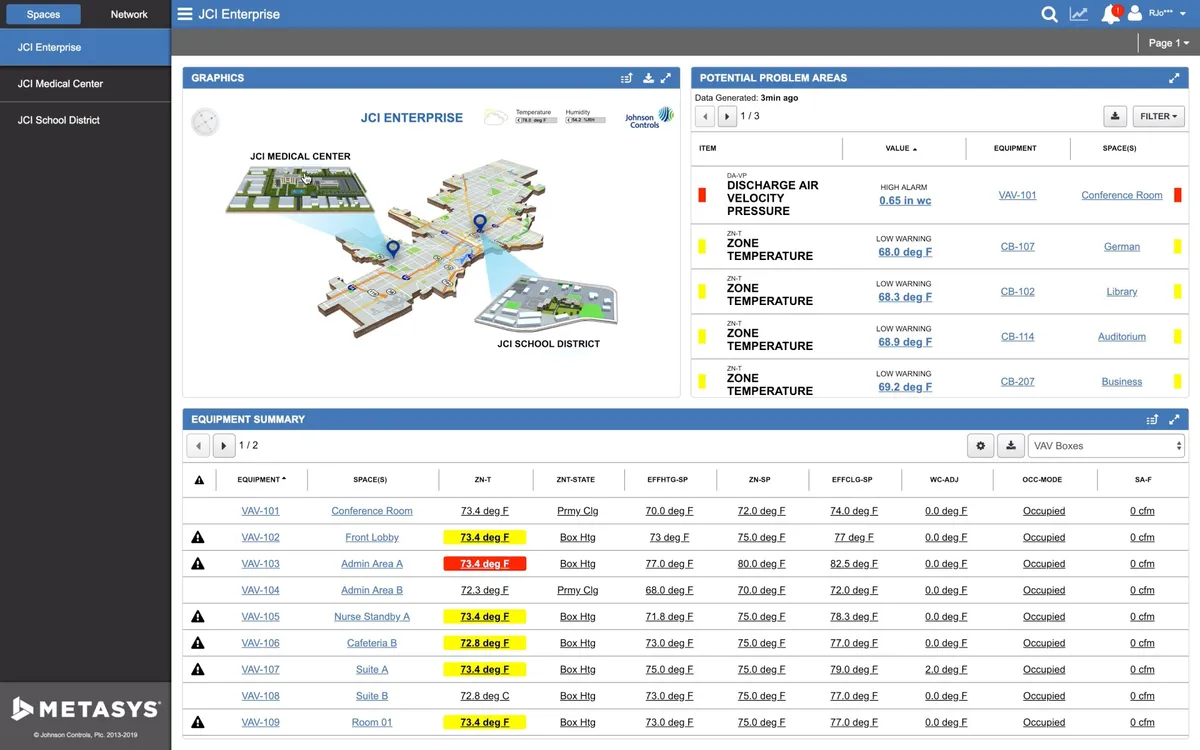This screenshot has width=1200, height=750.
Task: Open CB-207 equipment link
Action: pos(1017,382)
